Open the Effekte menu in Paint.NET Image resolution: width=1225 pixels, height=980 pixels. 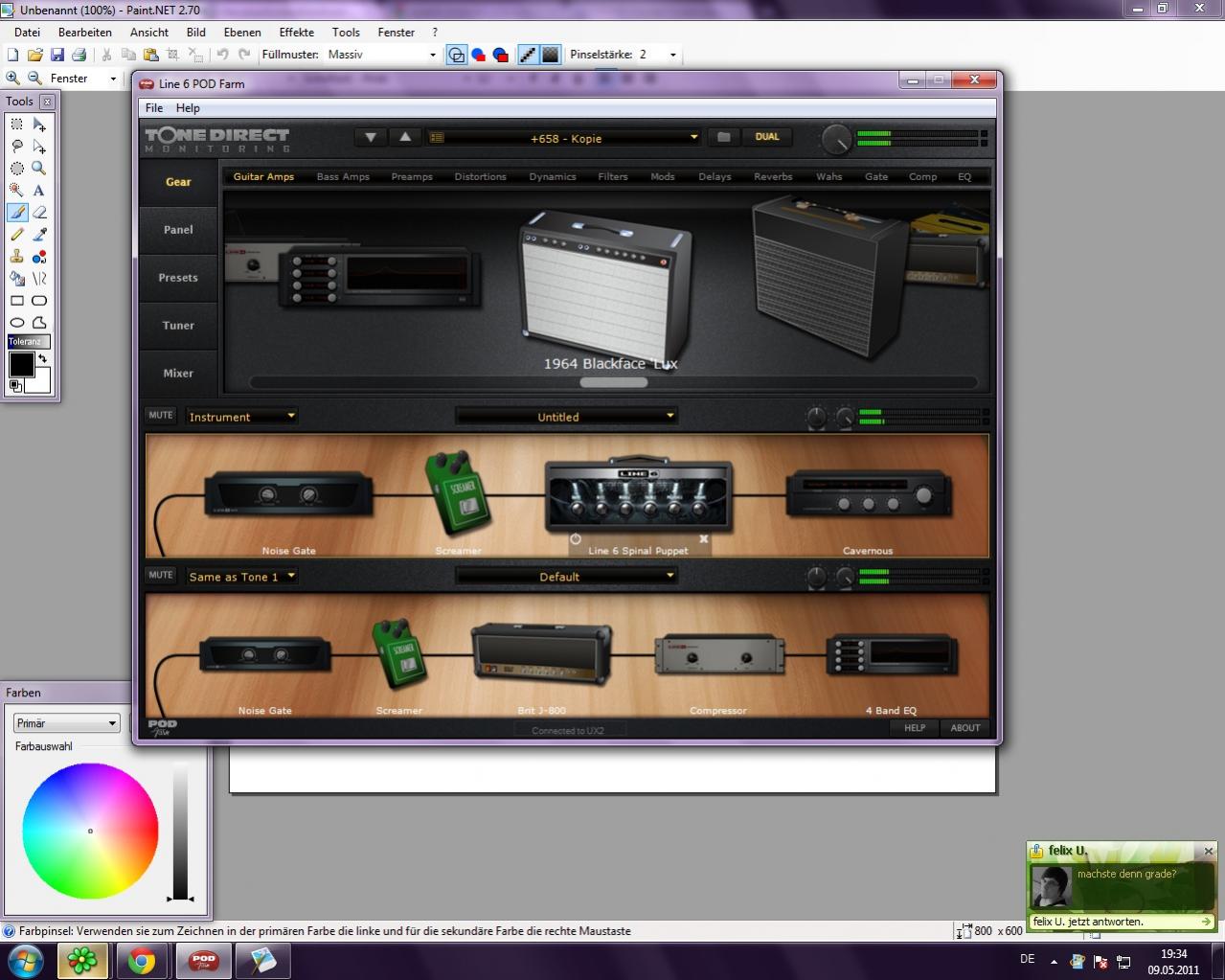tap(297, 32)
